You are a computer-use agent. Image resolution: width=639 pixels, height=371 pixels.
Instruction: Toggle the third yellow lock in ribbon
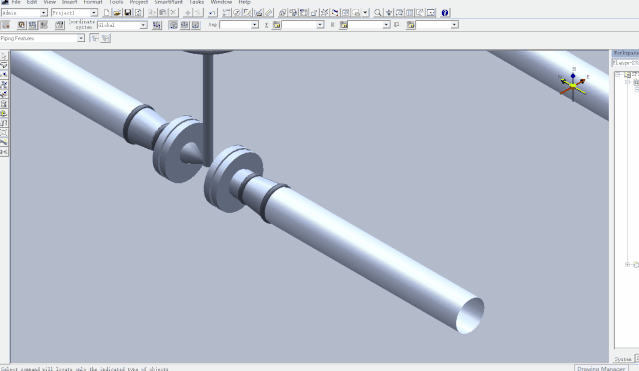(411, 25)
